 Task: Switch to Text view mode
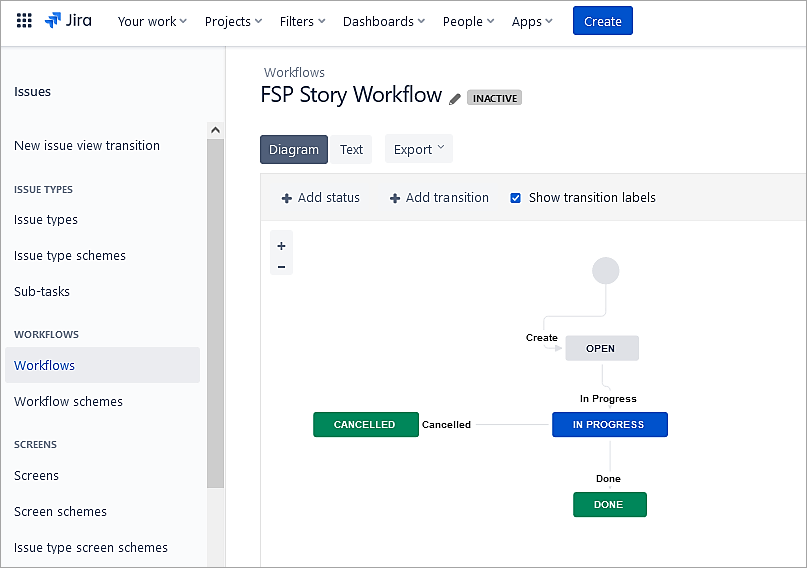351,150
